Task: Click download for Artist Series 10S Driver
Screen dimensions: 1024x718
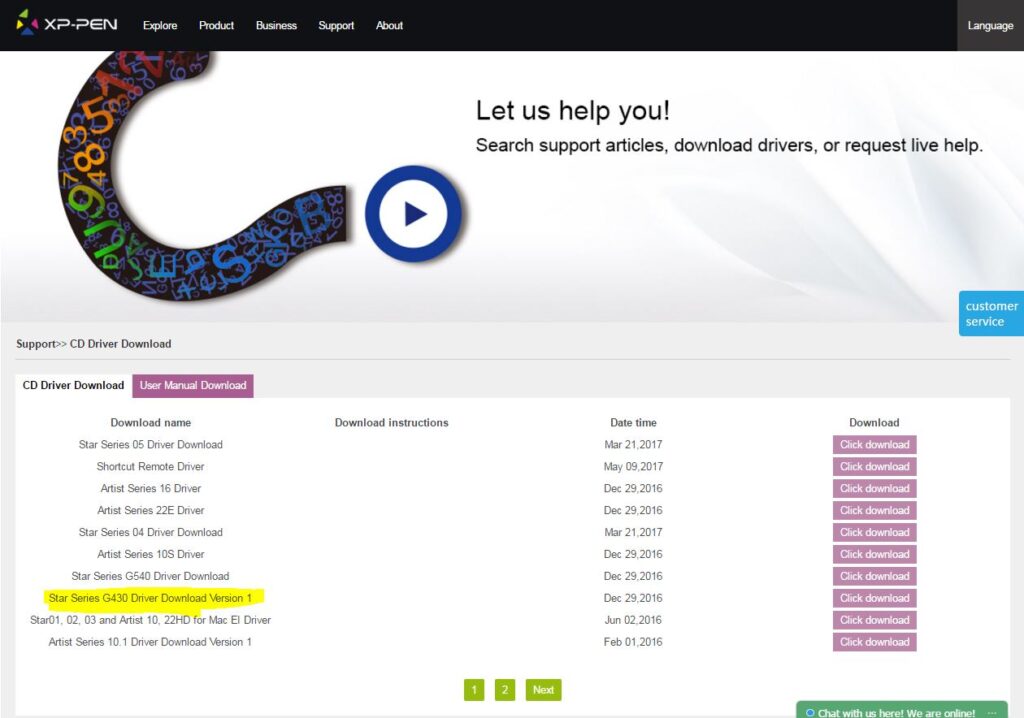Action: coord(874,554)
